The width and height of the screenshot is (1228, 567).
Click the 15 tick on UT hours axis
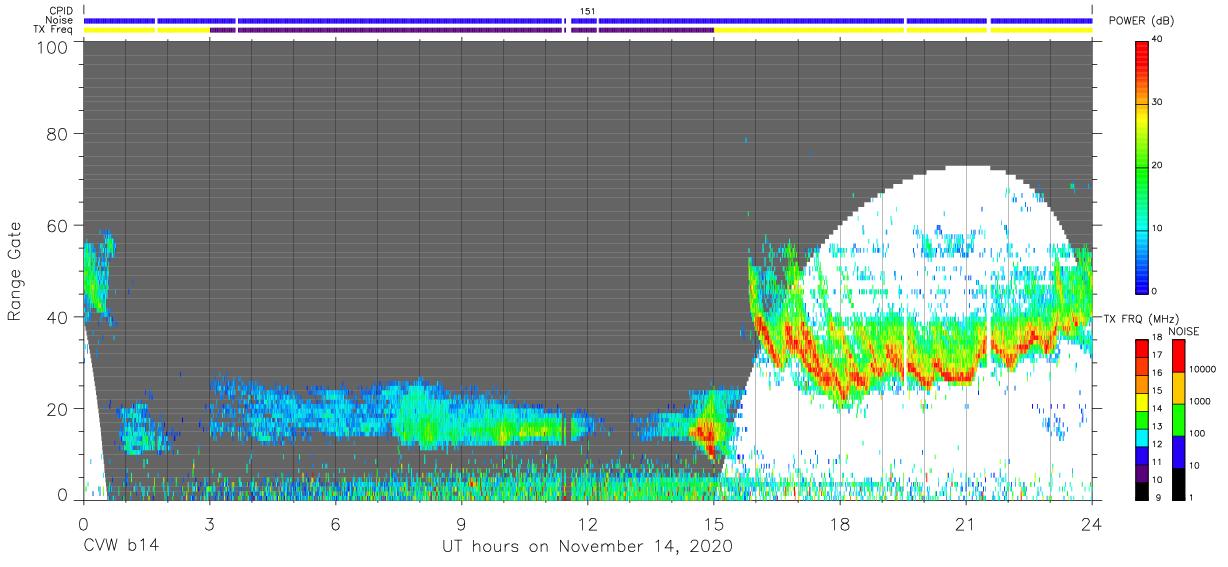point(713,523)
